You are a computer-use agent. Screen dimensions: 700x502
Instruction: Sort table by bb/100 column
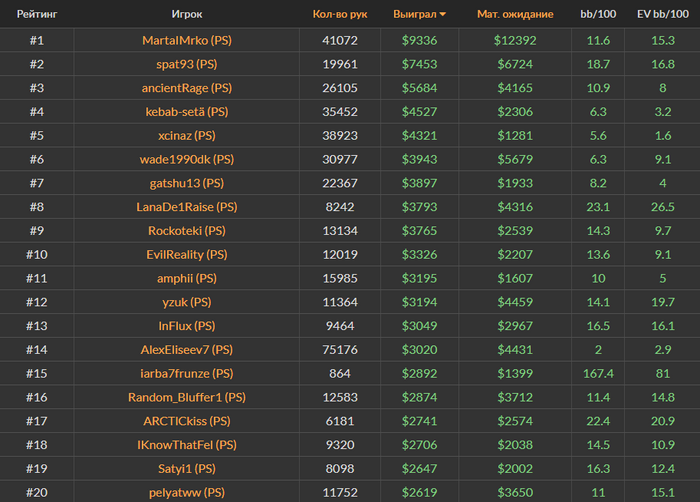598,15
